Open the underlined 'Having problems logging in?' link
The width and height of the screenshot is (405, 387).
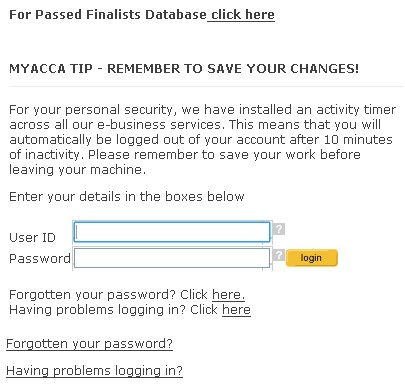pos(94,371)
